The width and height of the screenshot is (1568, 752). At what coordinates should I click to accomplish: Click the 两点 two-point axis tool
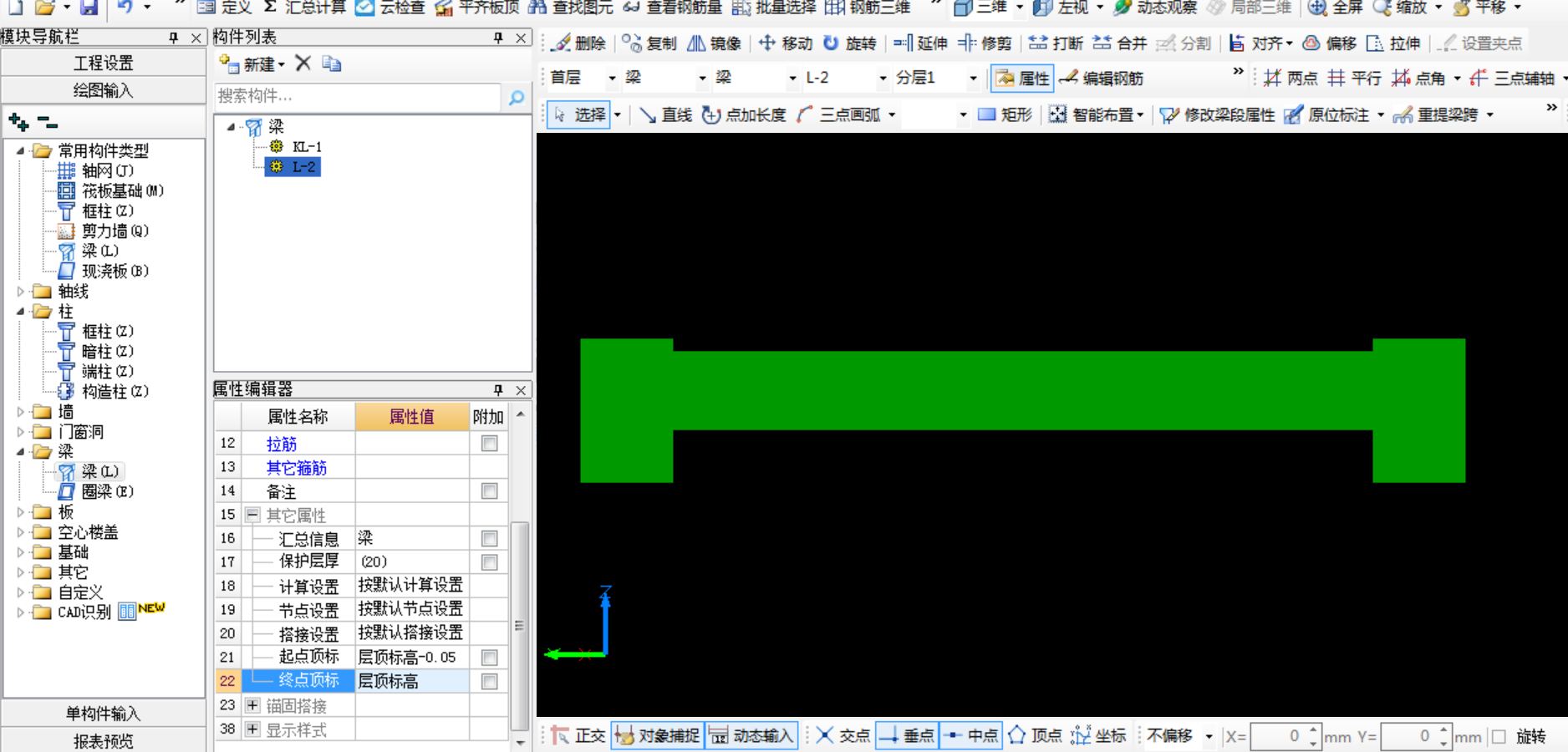coord(1291,79)
